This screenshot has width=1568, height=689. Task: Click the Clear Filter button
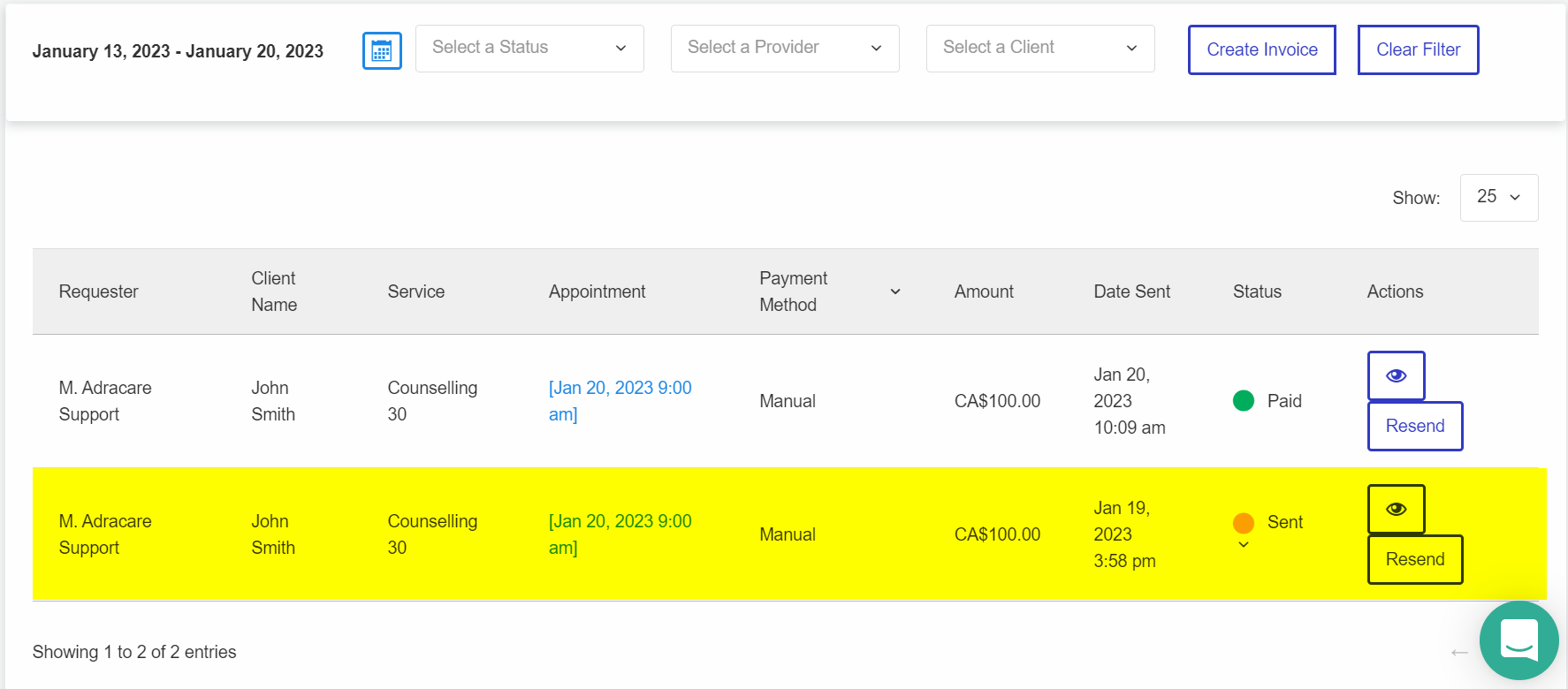pyautogui.click(x=1419, y=49)
